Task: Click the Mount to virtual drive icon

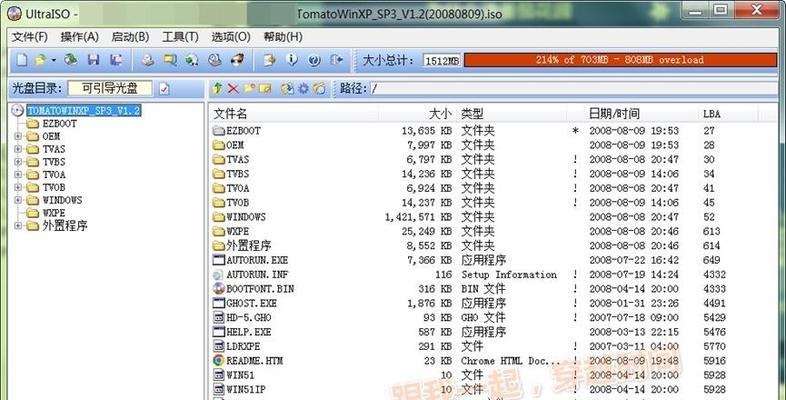Action: coord(215,60)
